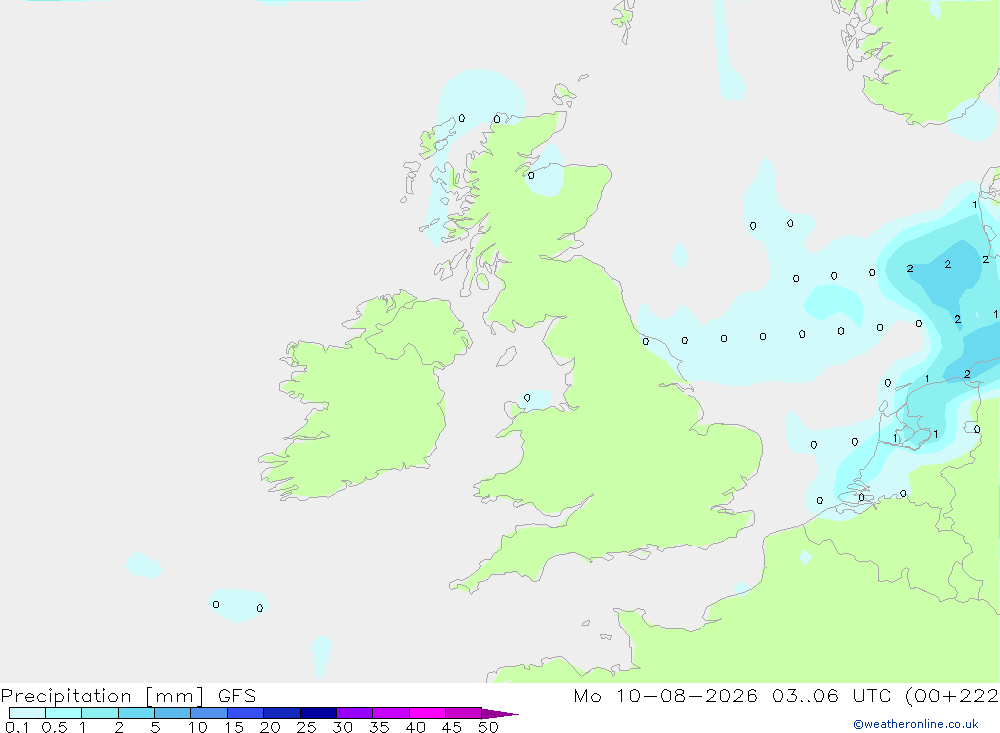Click the 0.5–1 mm legend color swatch
Screen dimensions: 1000x733
(x=64, y=713)
